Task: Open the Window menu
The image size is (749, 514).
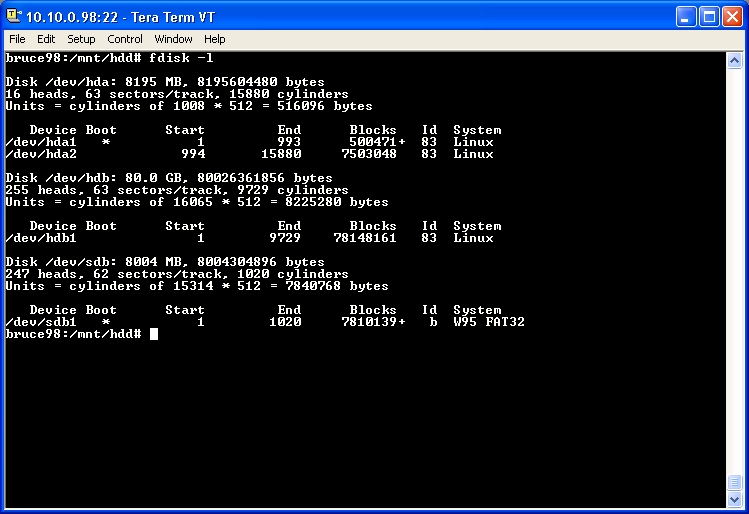Action: pos(173,39)
